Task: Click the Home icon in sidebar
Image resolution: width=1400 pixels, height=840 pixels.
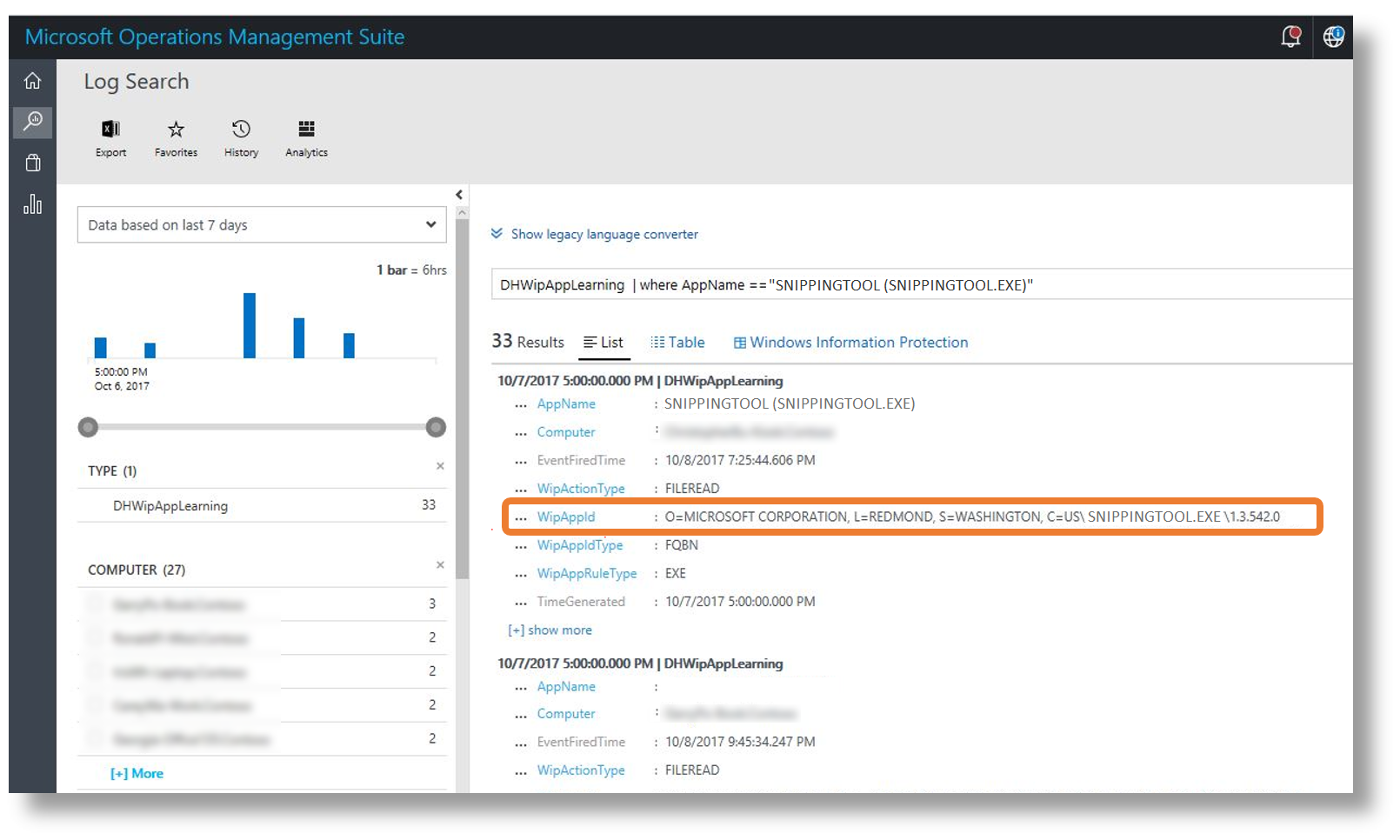Action: pyautogui.click(x=32, y=81)
